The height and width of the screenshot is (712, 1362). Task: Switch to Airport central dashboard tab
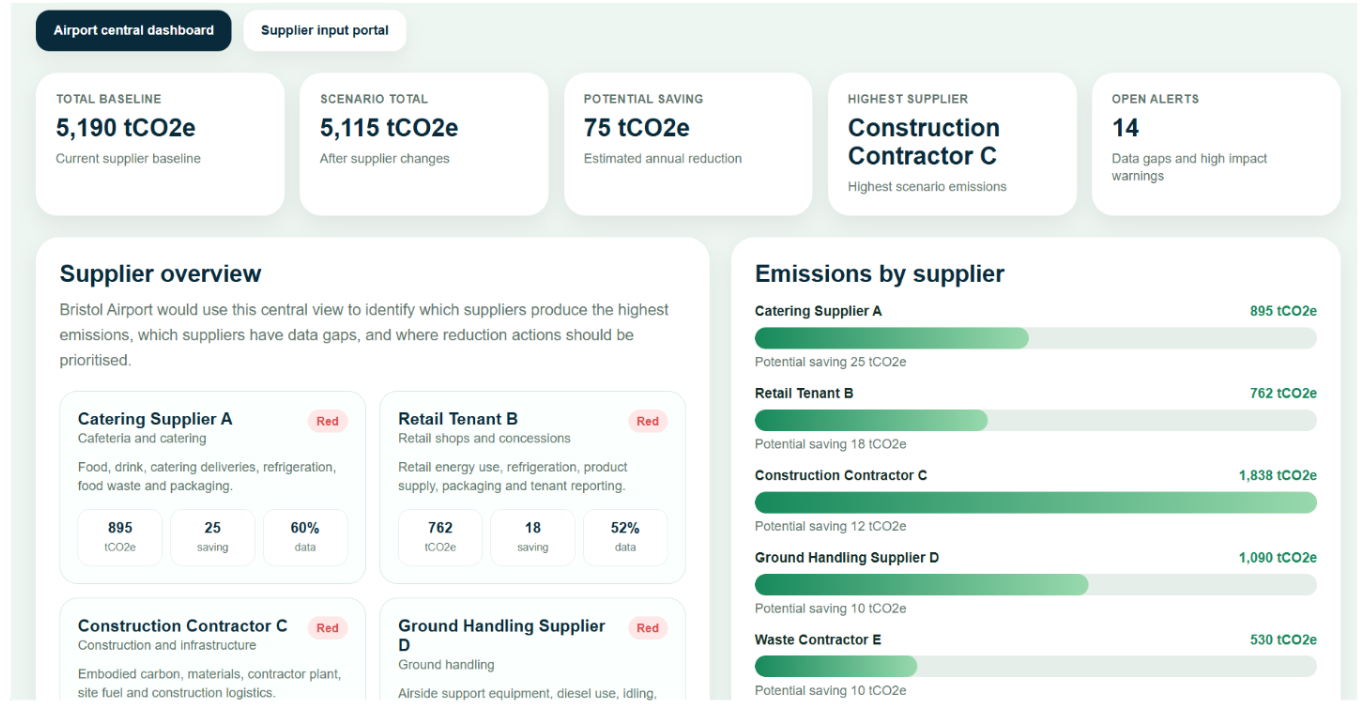133,30
